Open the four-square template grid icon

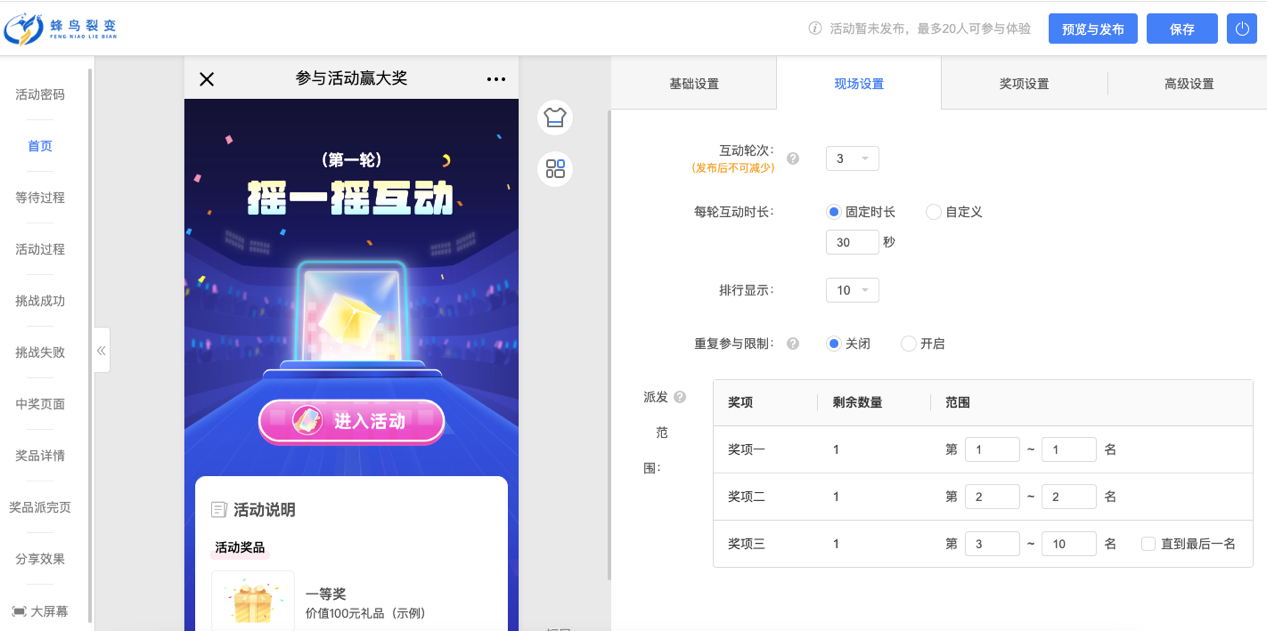click(x=555, y=168)
